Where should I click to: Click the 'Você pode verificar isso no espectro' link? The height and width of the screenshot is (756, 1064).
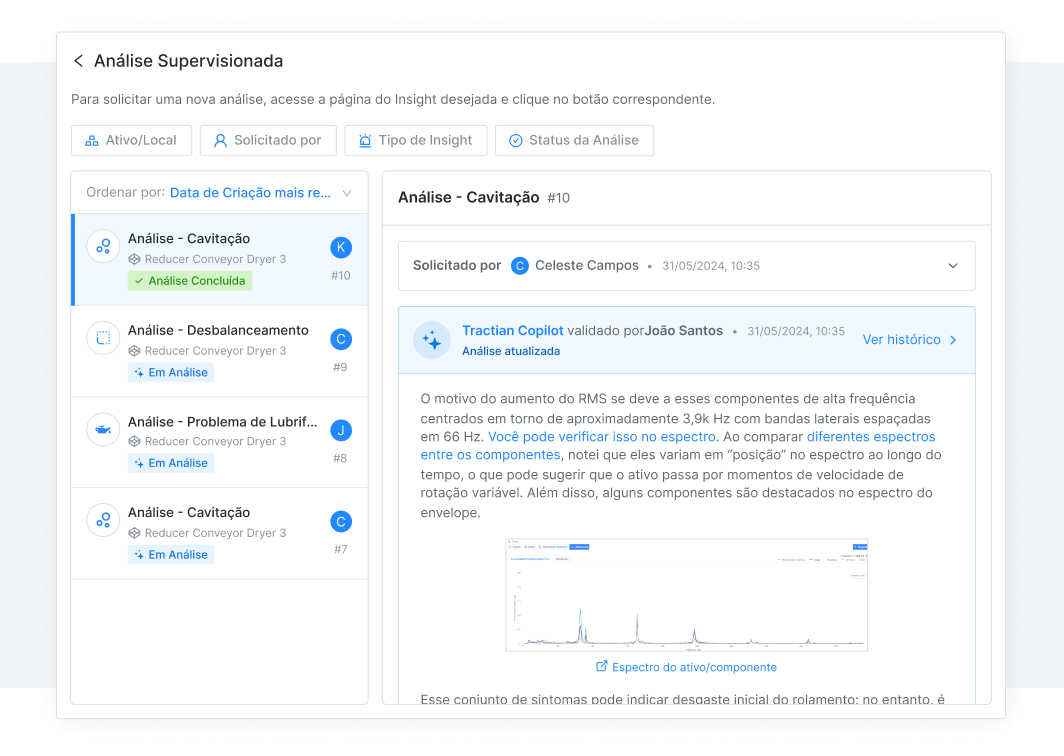(602, 437)
